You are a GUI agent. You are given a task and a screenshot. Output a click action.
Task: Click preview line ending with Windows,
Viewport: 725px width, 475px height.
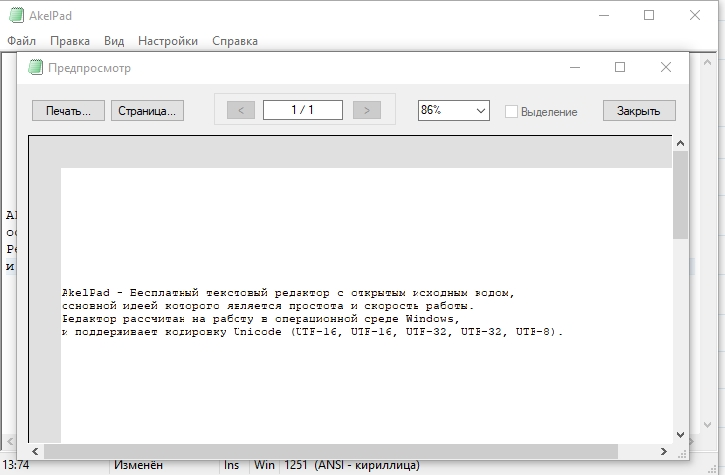[x=261, y=319]
